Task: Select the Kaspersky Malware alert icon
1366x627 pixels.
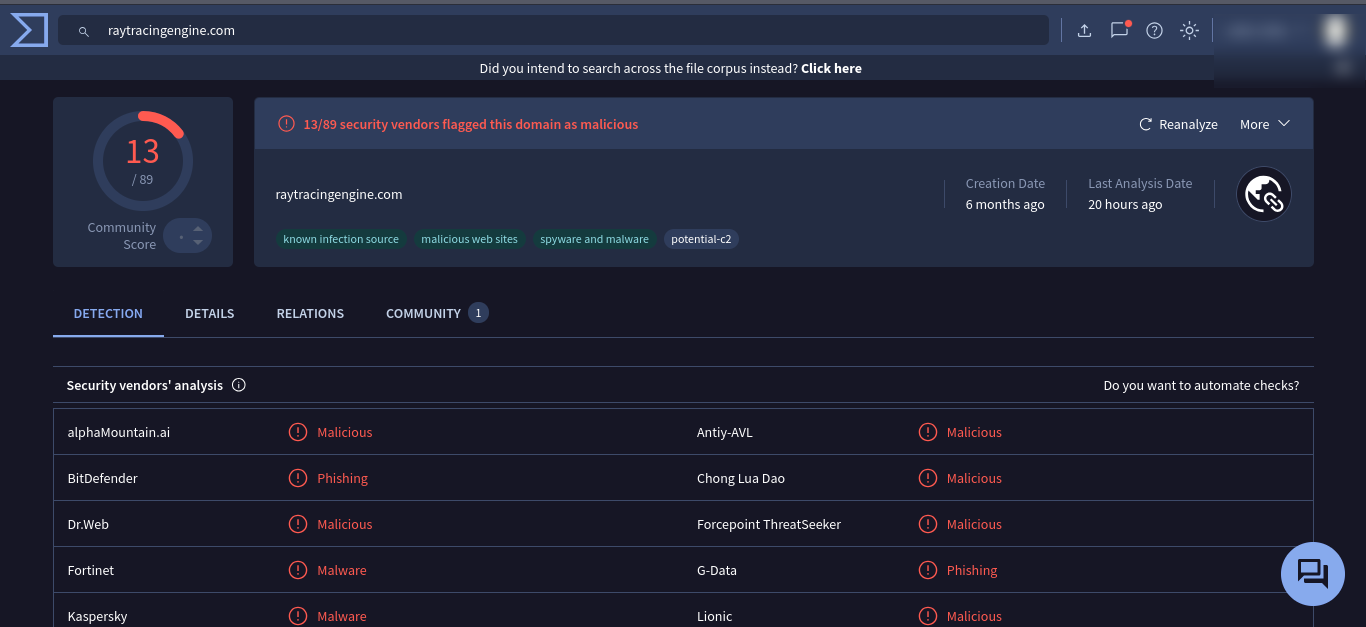Action: click(x=298, y=616)
